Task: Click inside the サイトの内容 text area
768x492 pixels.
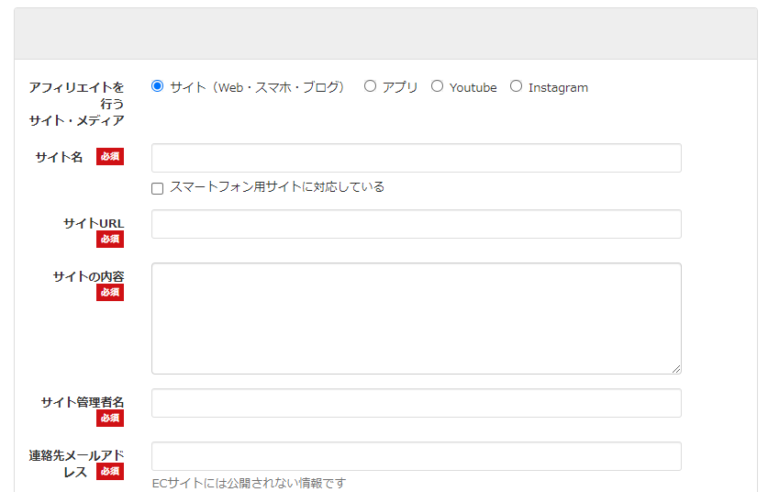Action: [416, 318]
